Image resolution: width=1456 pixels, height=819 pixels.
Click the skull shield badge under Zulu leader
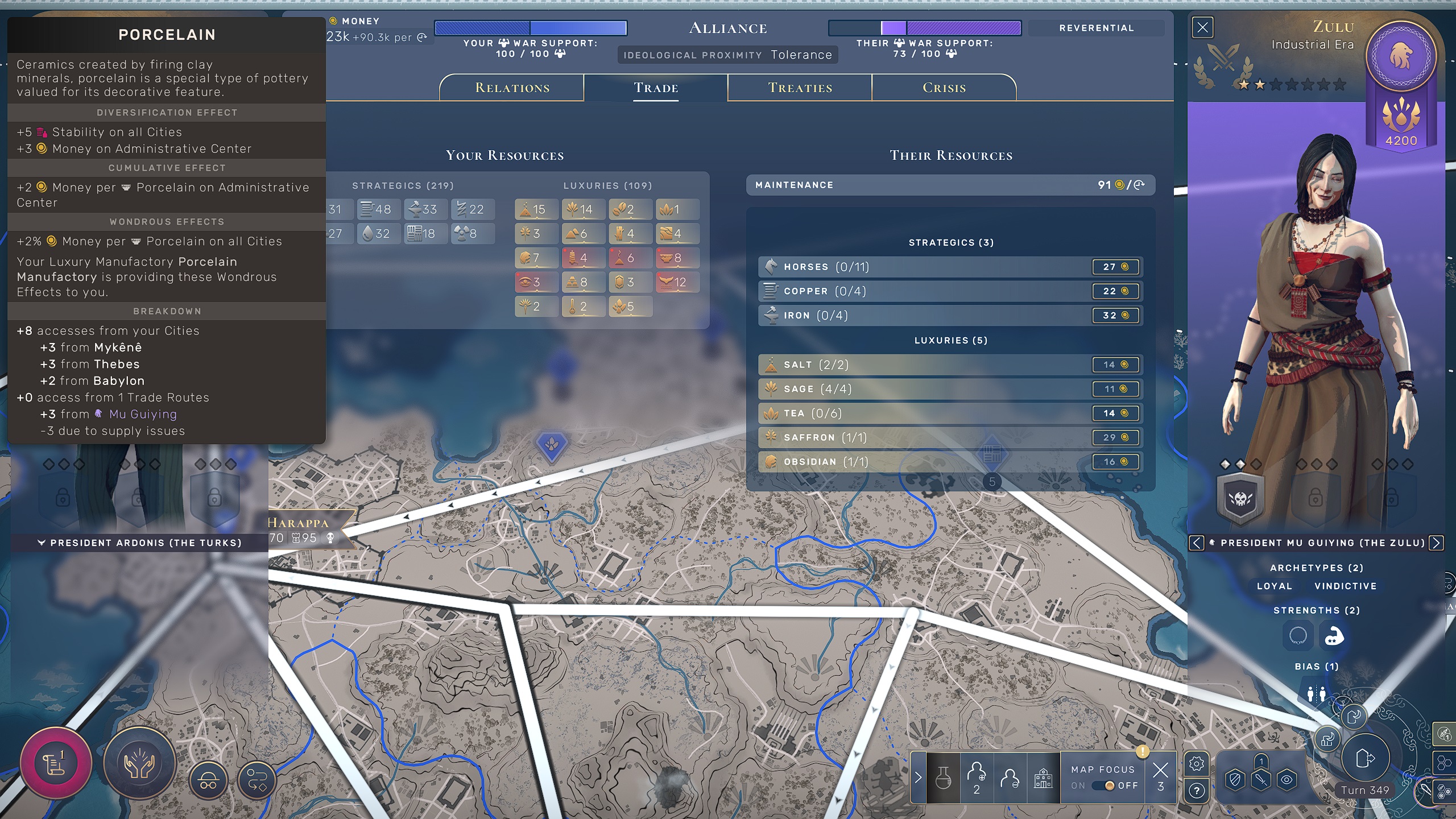point(1240,499)
